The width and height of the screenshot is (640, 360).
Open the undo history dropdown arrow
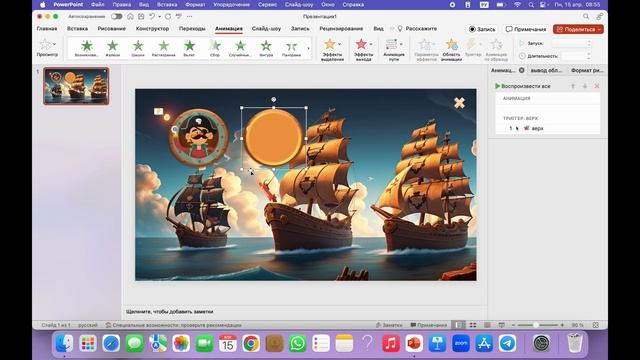point(159,16)
